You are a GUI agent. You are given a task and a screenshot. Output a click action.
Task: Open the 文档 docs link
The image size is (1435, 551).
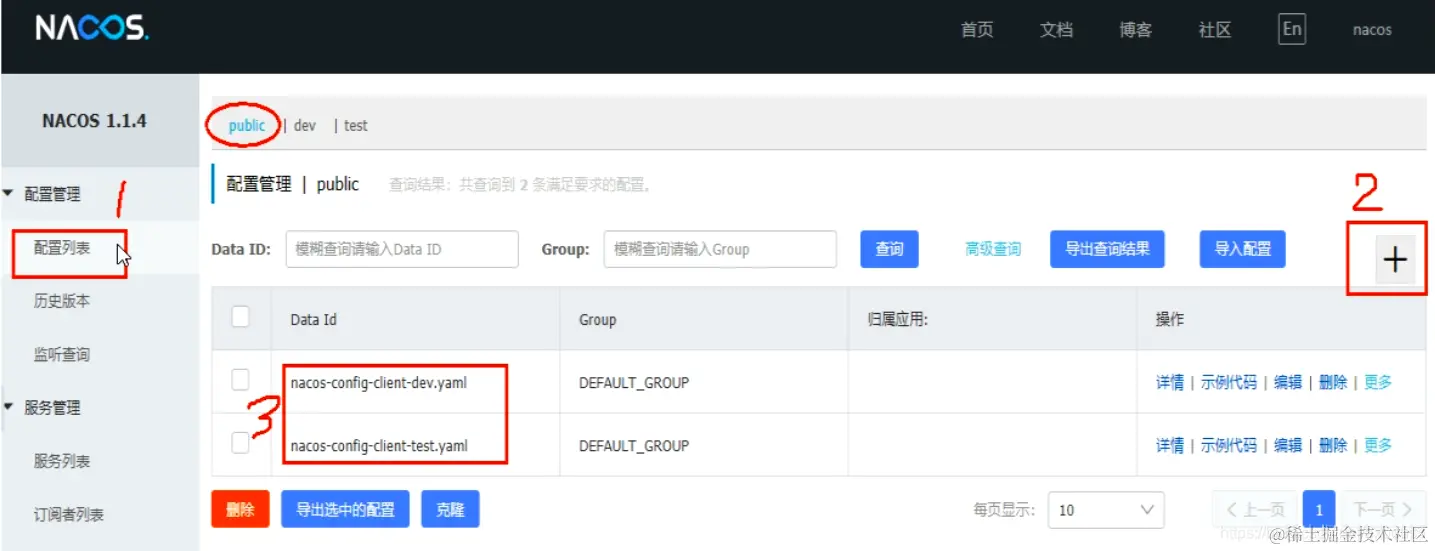pyautogui.click(x=1056, y=30)
